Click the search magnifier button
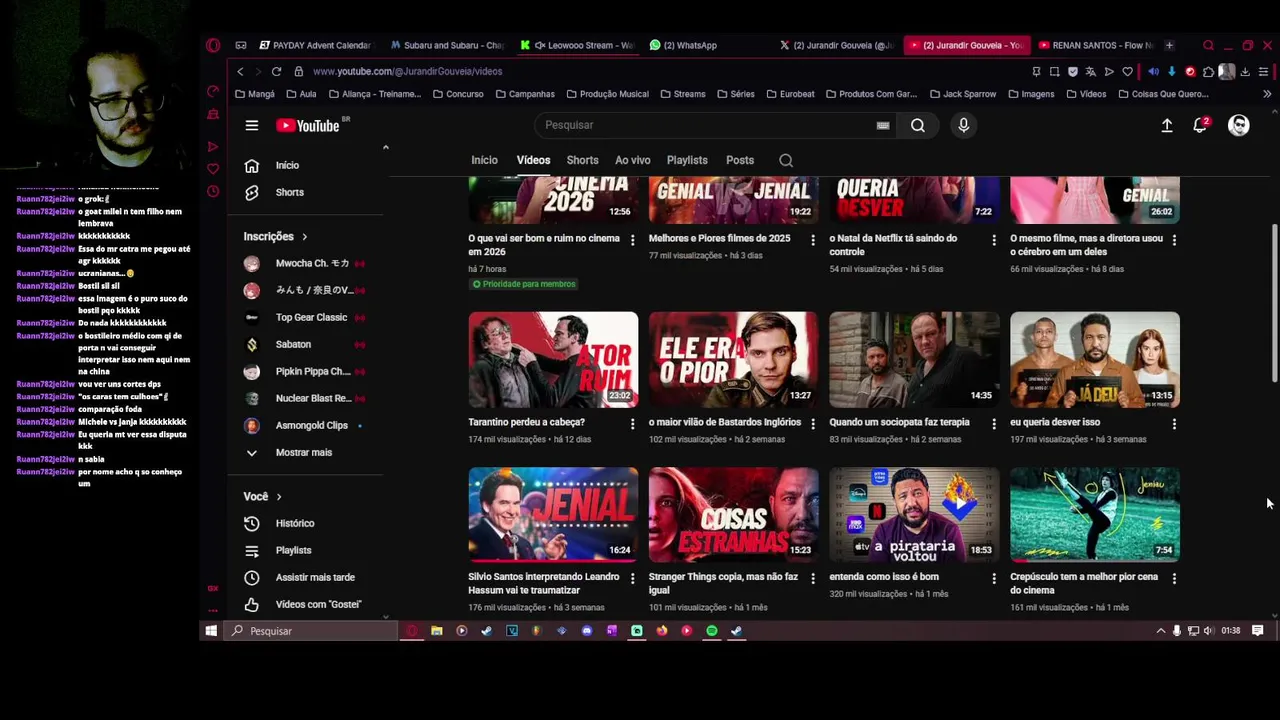 pos(917,125)
